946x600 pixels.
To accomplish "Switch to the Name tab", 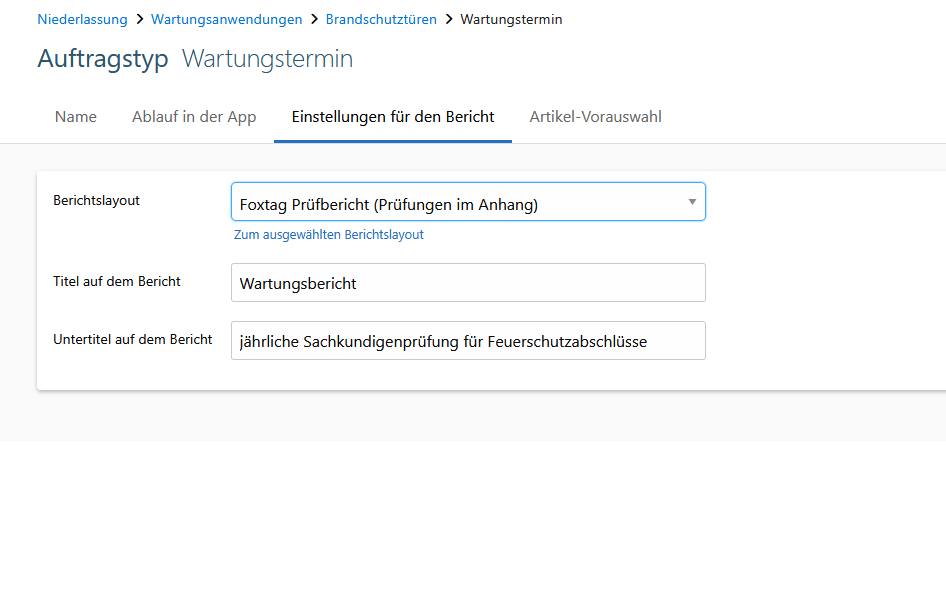I will 76,117.
